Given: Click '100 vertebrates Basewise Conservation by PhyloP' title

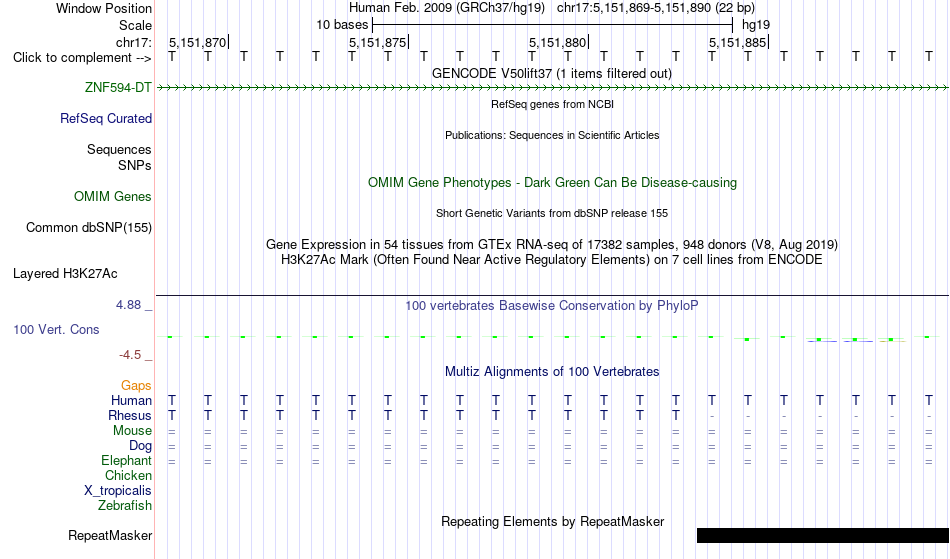Looking at the screenshot, I should [x=552, y=306].
